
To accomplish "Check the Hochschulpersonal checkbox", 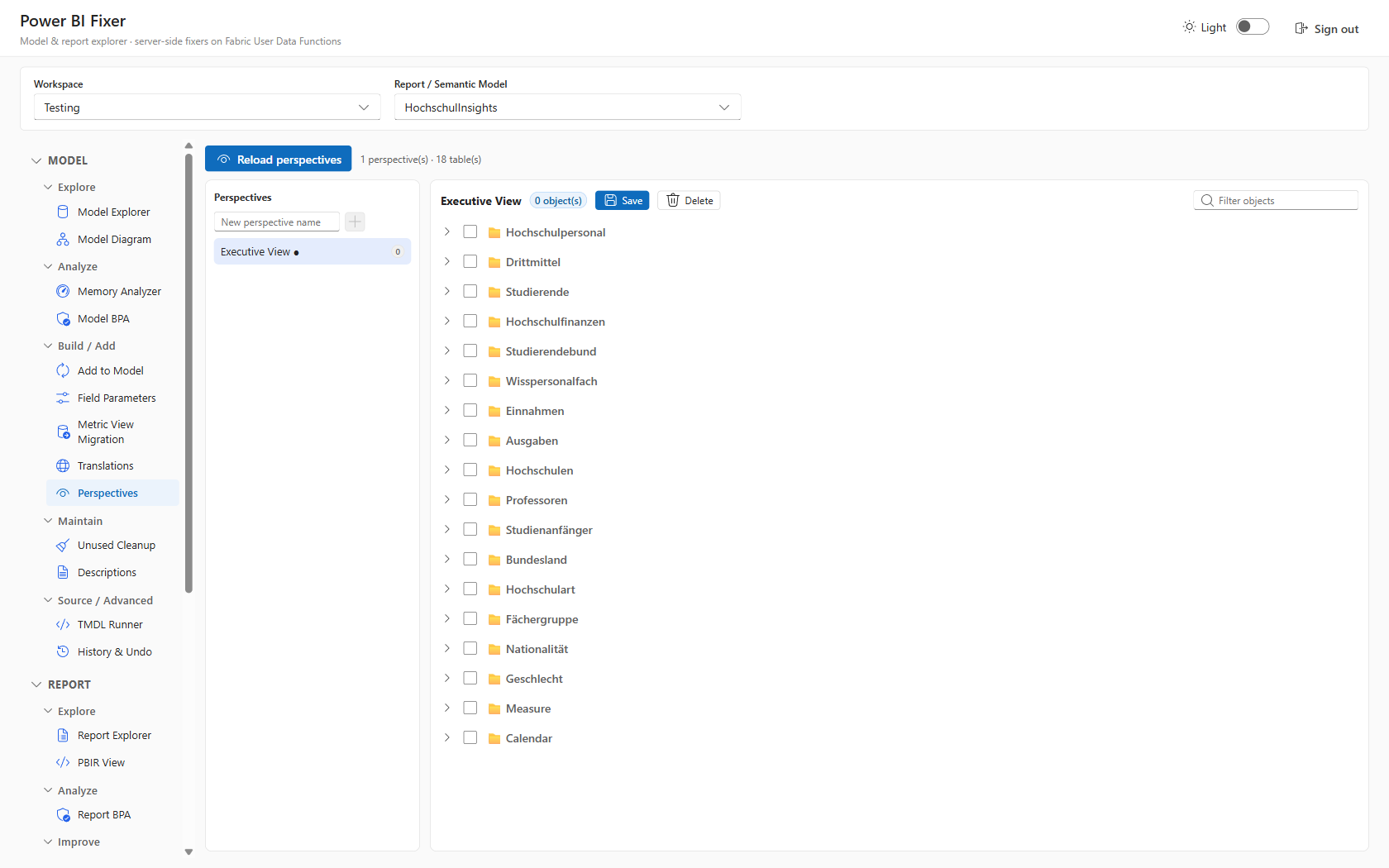I will [470, 231].
